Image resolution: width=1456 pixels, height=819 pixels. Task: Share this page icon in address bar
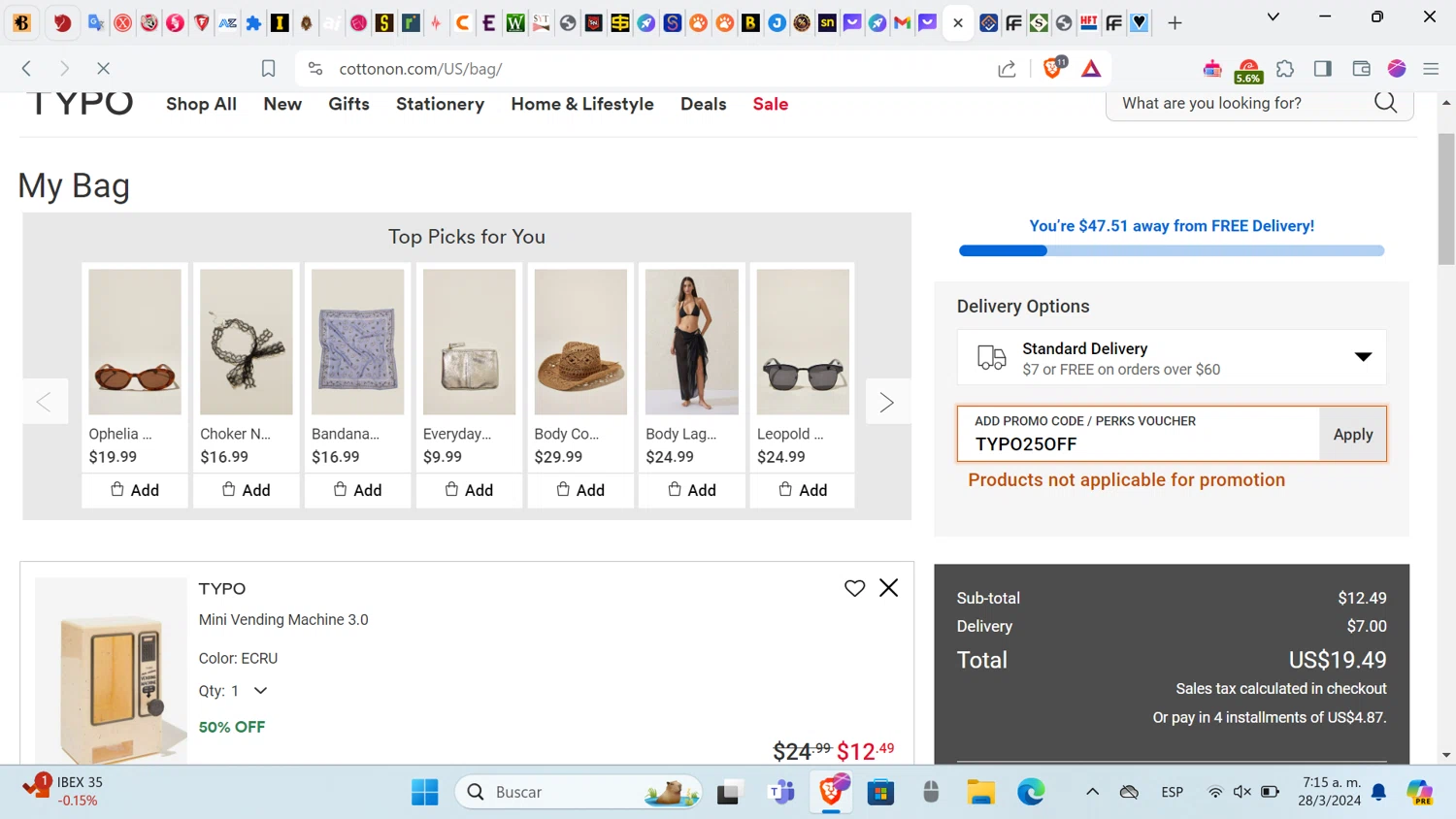coord(1007,68)
